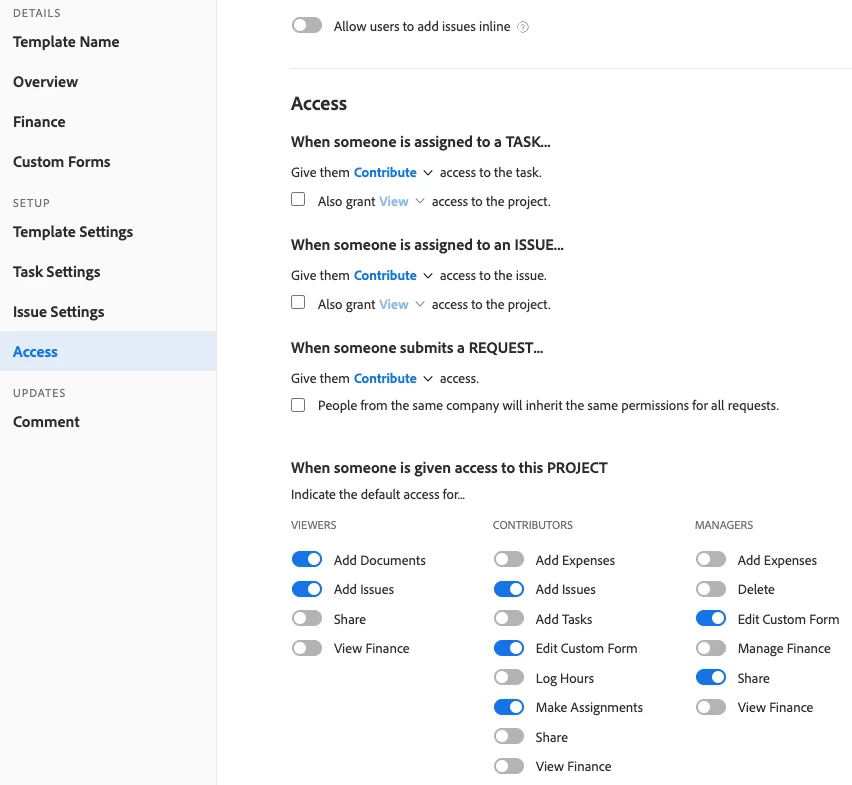The image size is (852, 785).
Task: Enable Allow users to add issues inline
Action: click(x=307, y=26)
